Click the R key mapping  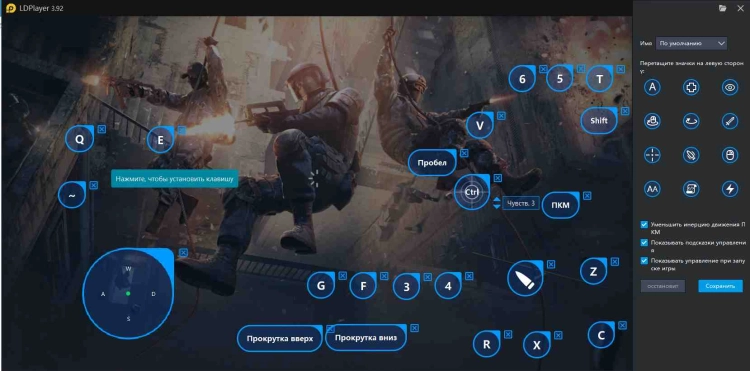[x=486, y=344]
